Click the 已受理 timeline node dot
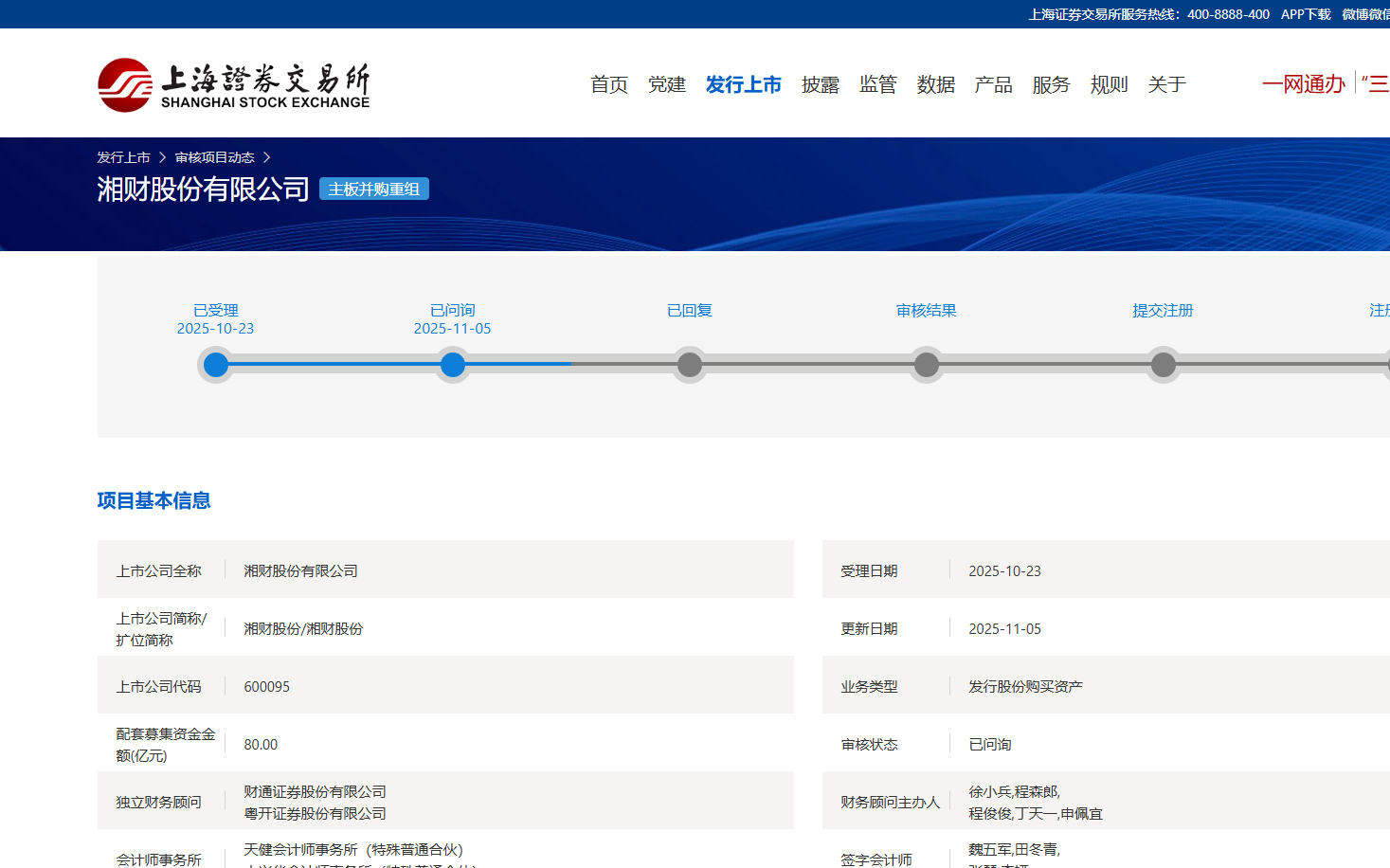The height and width of the screenshot is (868, 1390). coord(216,365)
